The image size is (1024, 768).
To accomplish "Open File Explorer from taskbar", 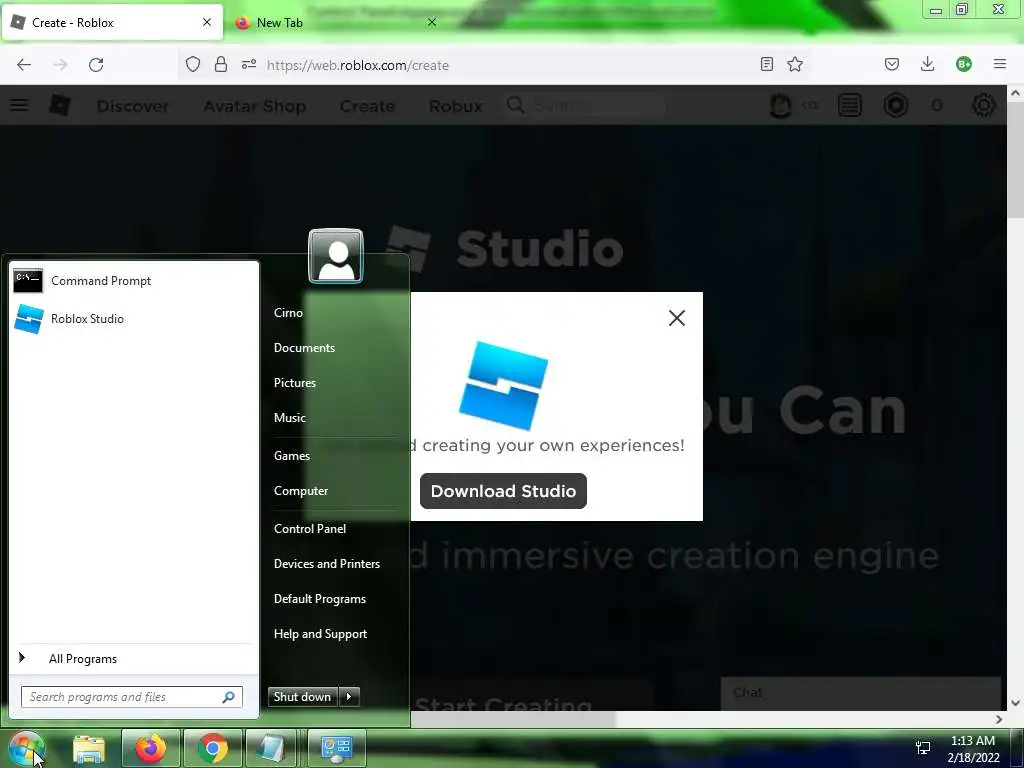I will tap(89, 748).
